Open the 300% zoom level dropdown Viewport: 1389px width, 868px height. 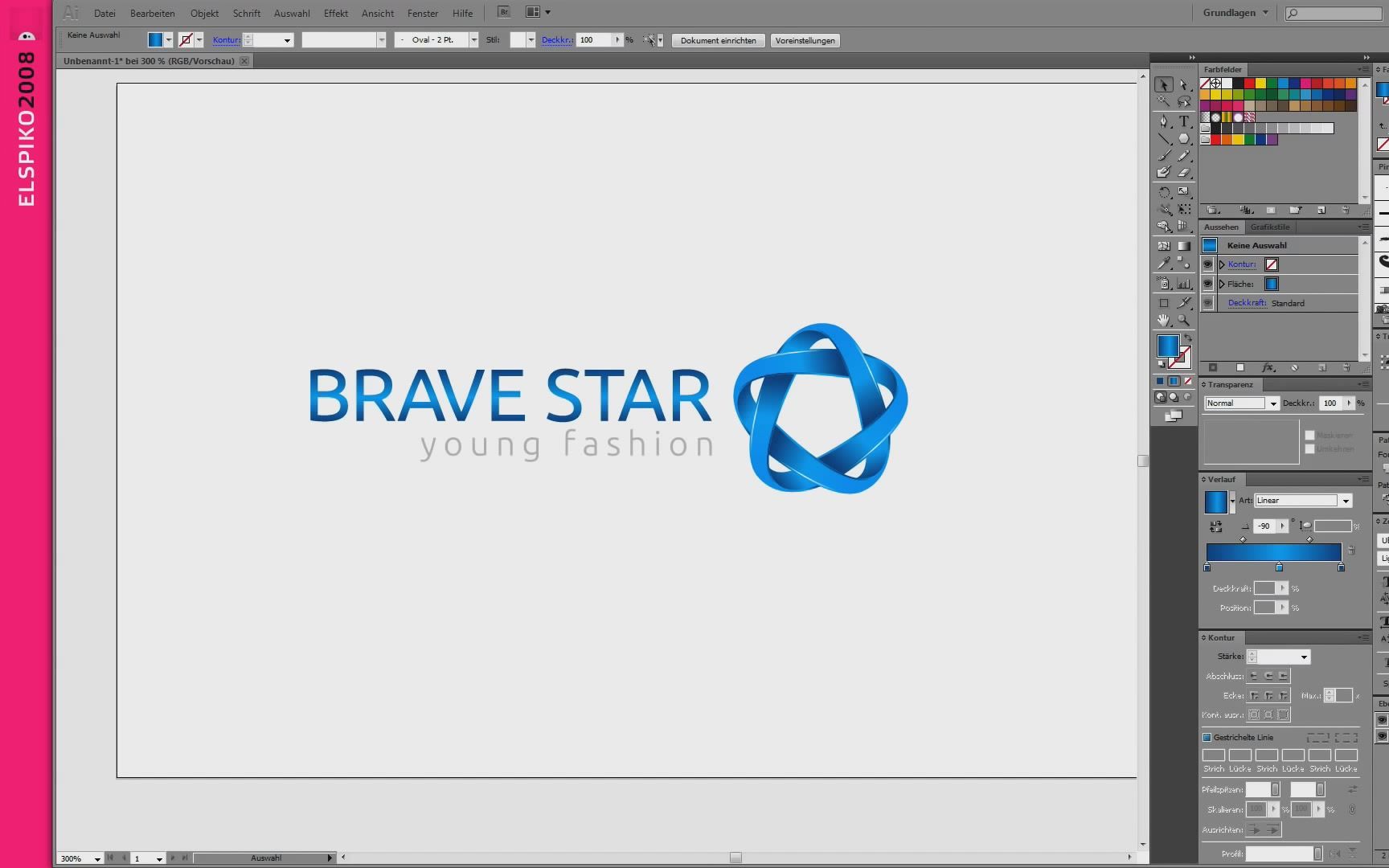(x=97, y=858)
